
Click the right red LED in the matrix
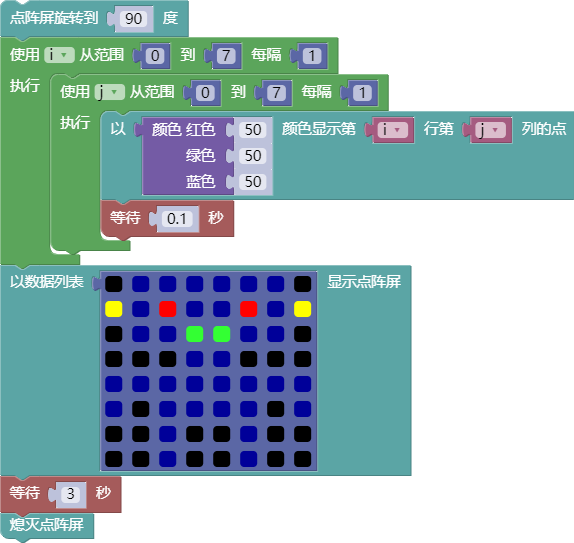(249, 309)
